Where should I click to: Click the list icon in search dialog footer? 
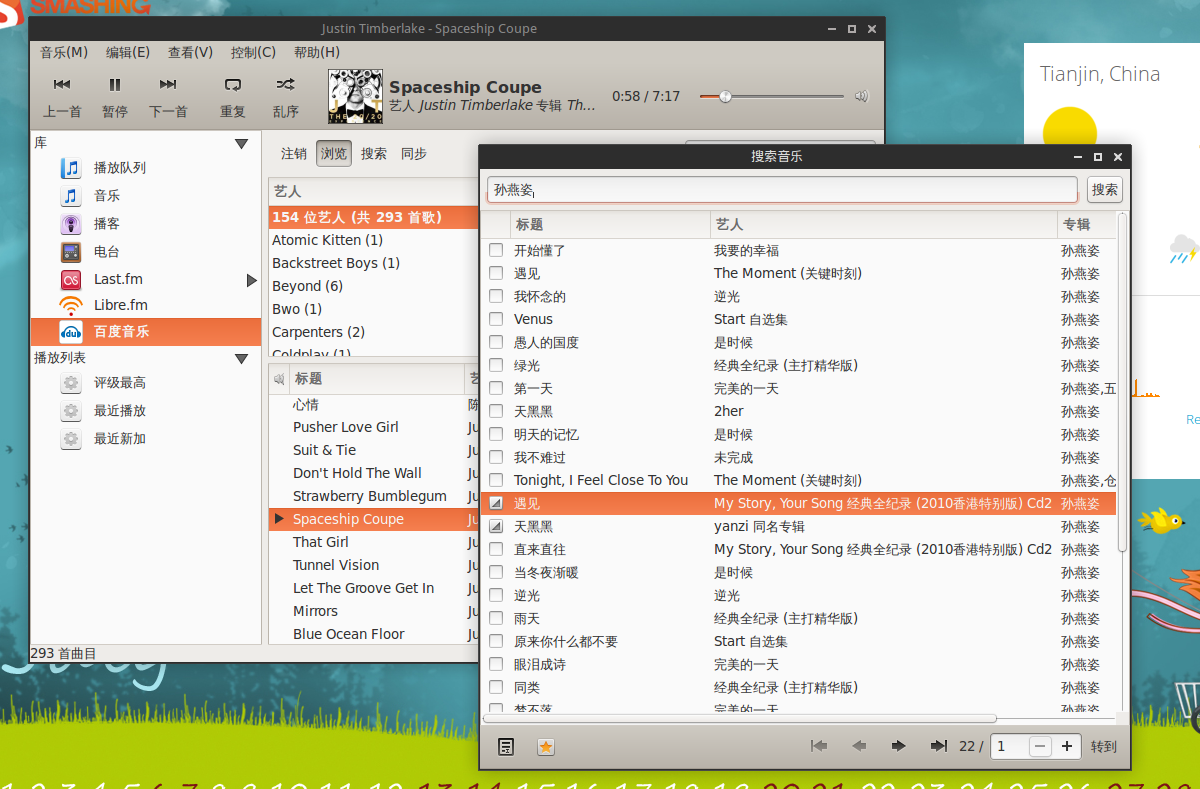(x=507, y=746)
